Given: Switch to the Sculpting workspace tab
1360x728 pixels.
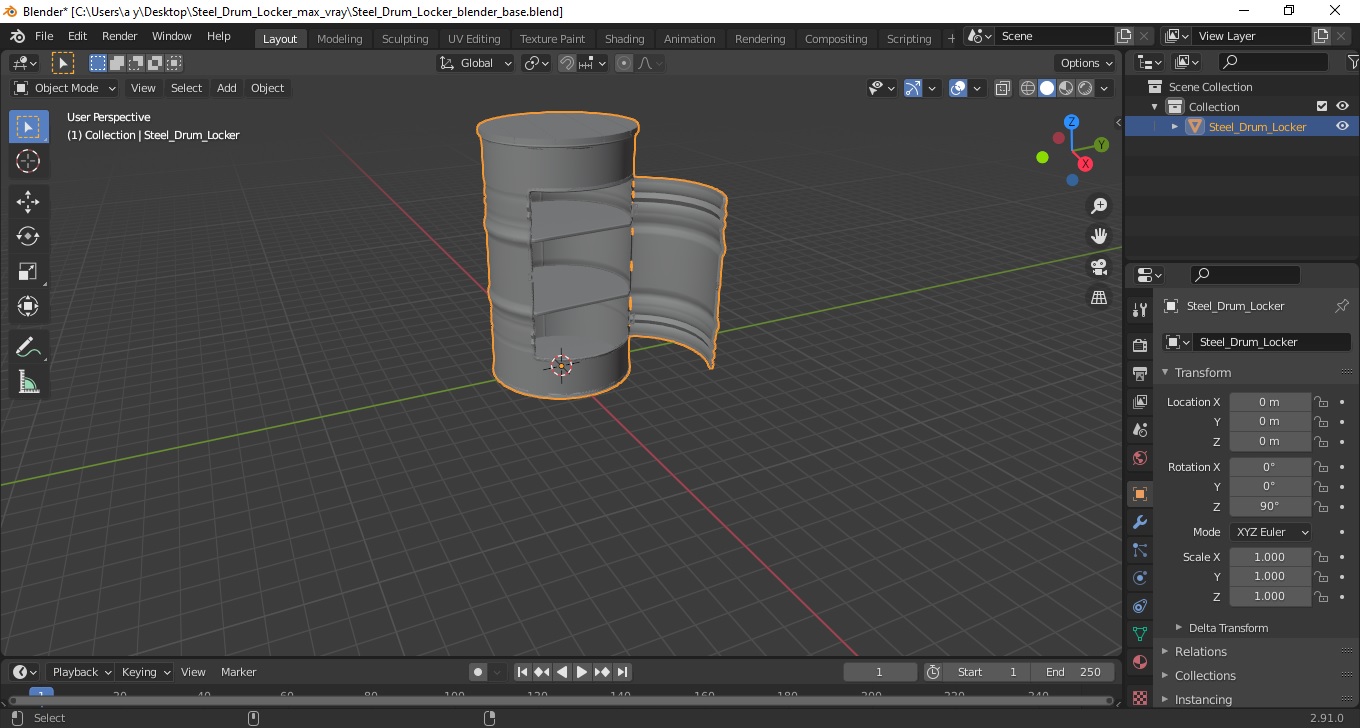Looking at the screenshot, I should pyautogui.click(x=405, y=39).
